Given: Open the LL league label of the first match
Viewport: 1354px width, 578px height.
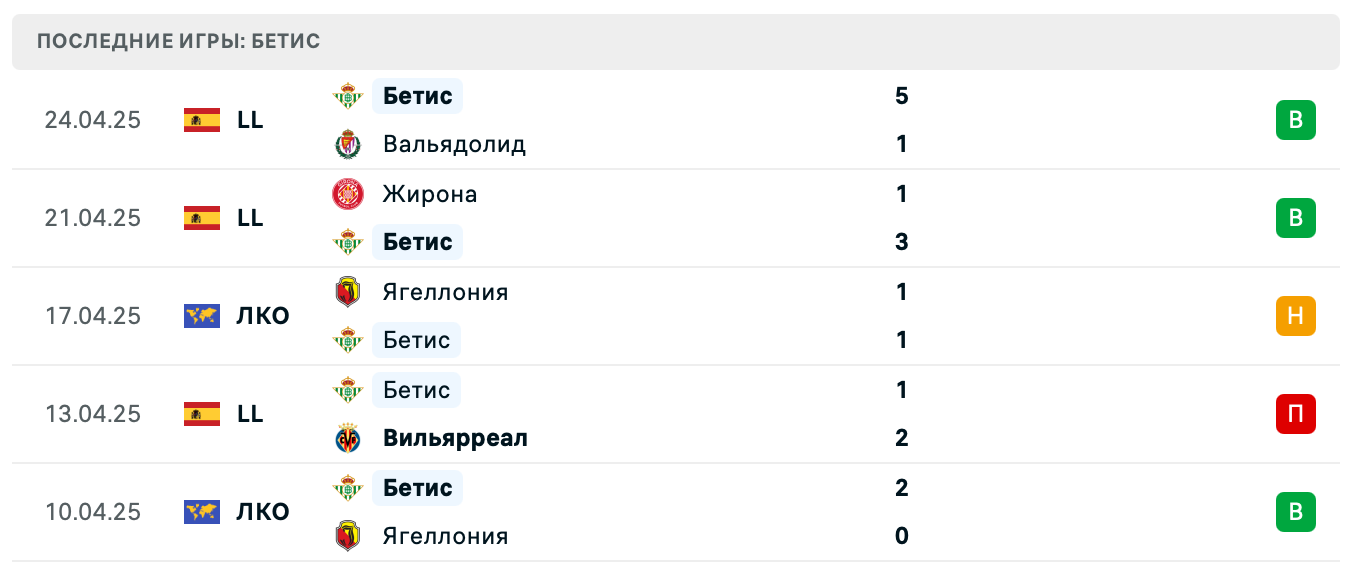Looking at the screenshot, I should click(x=250, y=119).
